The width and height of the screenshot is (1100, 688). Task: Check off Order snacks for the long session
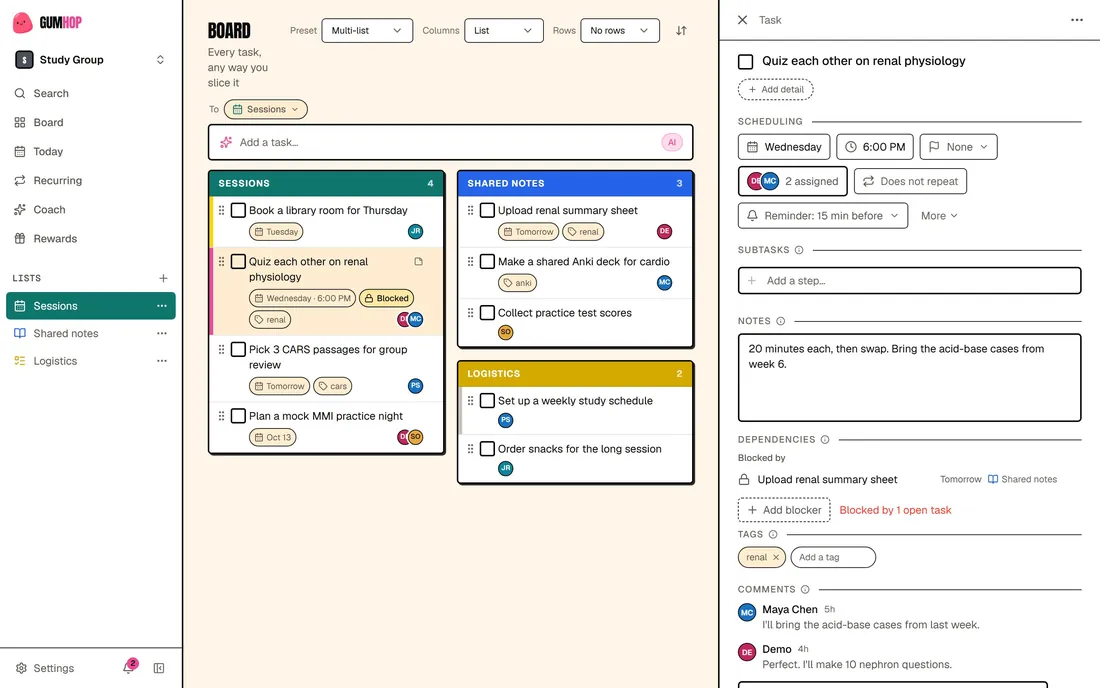point(488,449)
